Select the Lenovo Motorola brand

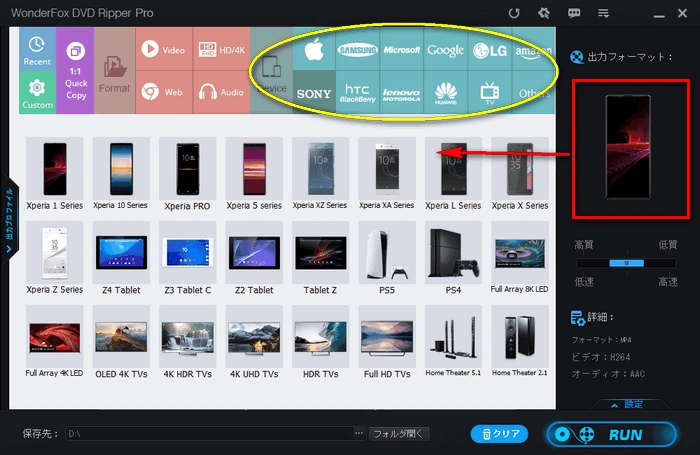pyautogui.click(x=401, y=92)
